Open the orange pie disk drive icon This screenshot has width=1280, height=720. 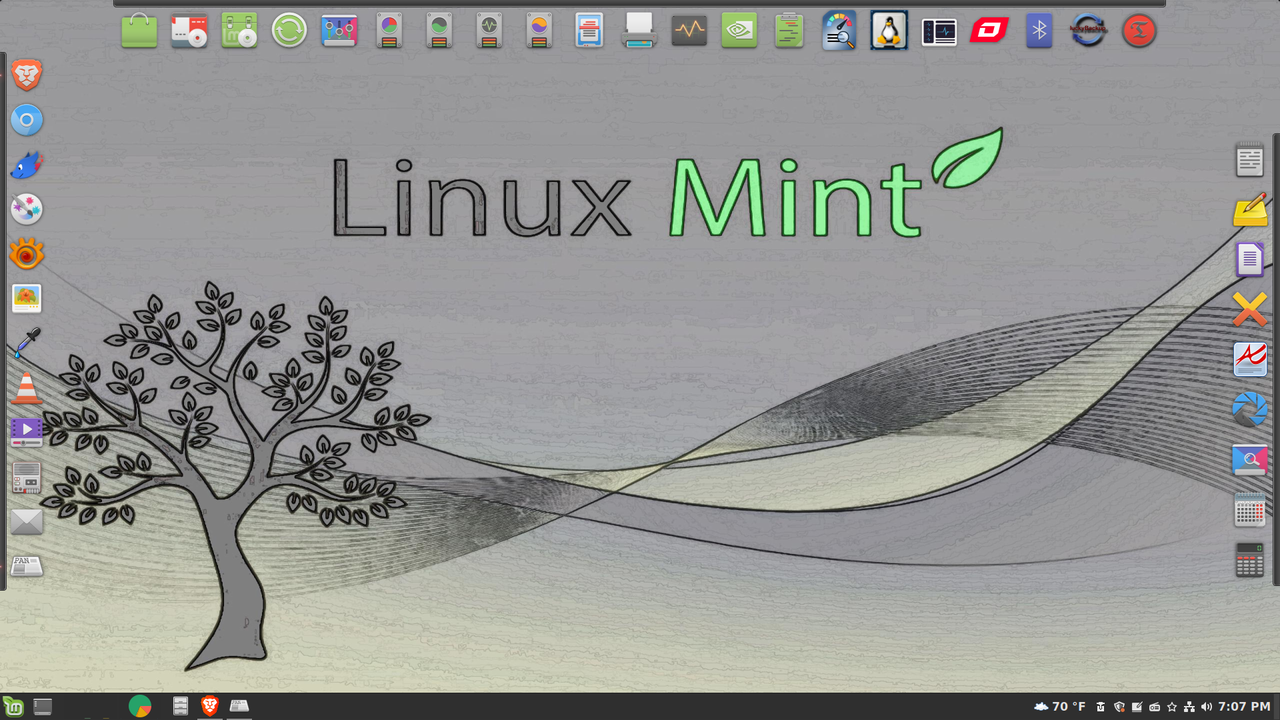coord(539,31)
